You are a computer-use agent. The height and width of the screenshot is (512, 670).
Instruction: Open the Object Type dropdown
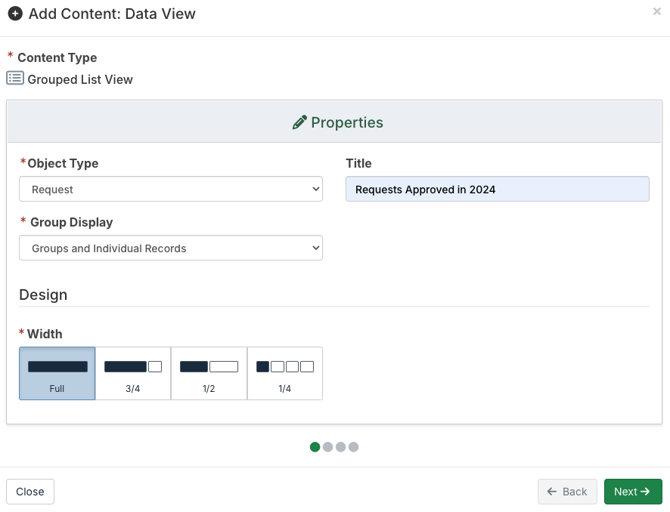[171, 189]
